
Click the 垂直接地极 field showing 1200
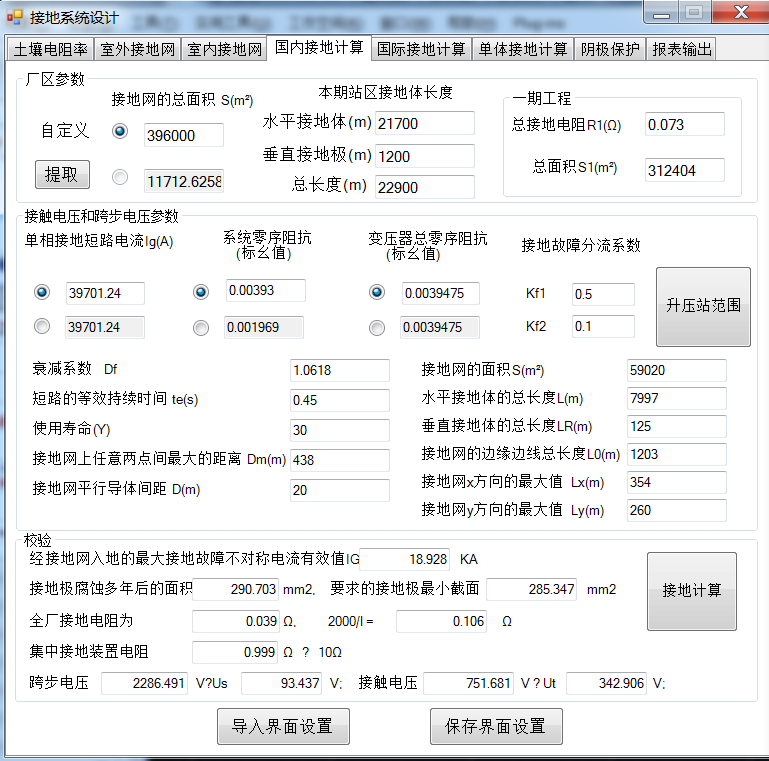coord(425,156)
